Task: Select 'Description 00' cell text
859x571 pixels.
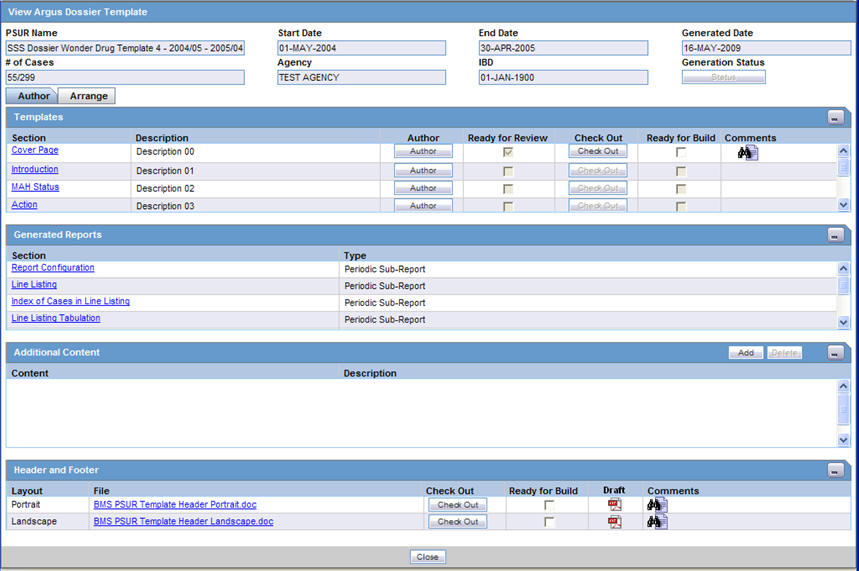Action: point(165,152)
